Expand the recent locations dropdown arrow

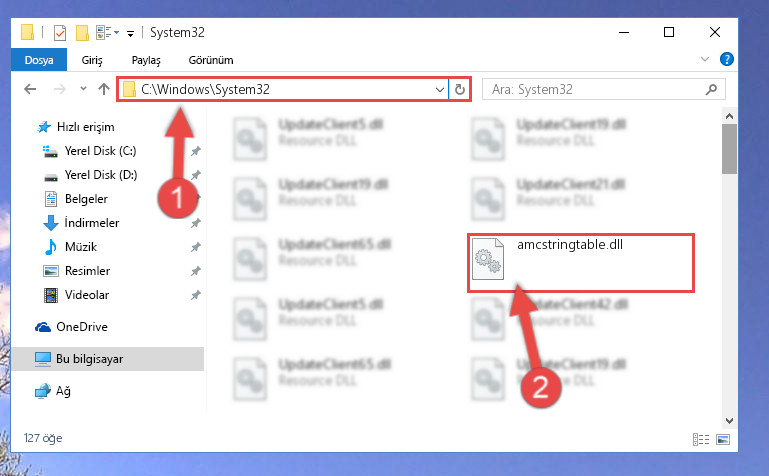(83, 89)
